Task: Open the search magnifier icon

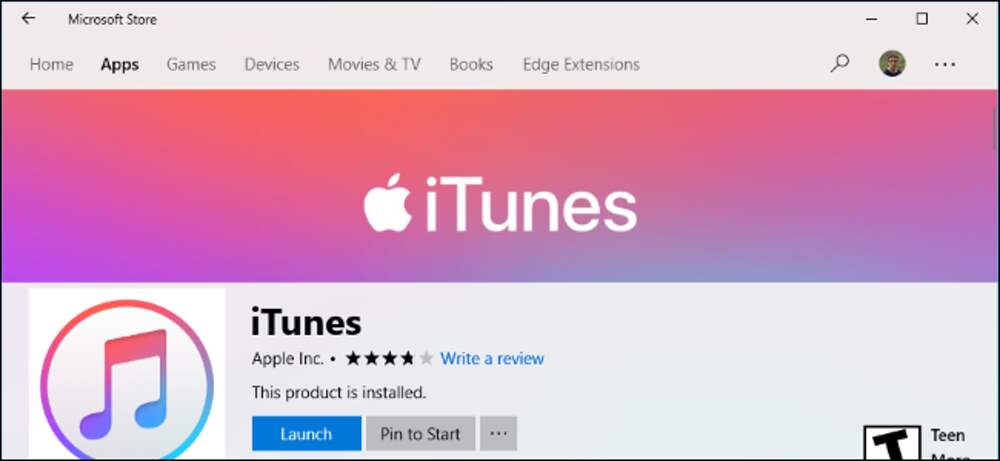Action: [x=840, y=63]
